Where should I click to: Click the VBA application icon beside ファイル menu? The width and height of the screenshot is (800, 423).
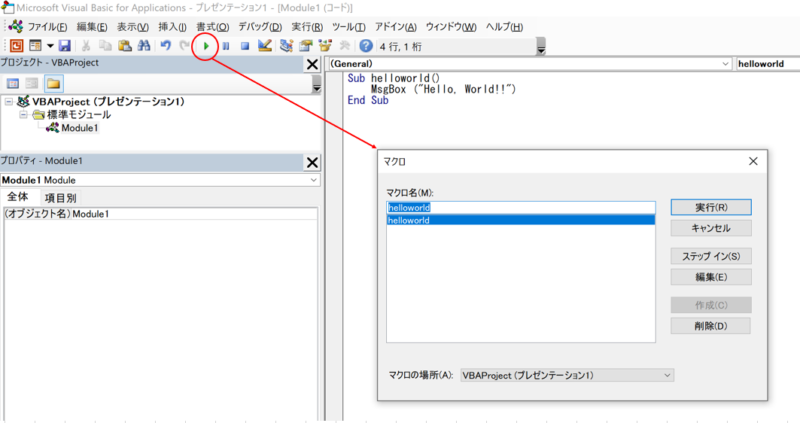[15, 27]
